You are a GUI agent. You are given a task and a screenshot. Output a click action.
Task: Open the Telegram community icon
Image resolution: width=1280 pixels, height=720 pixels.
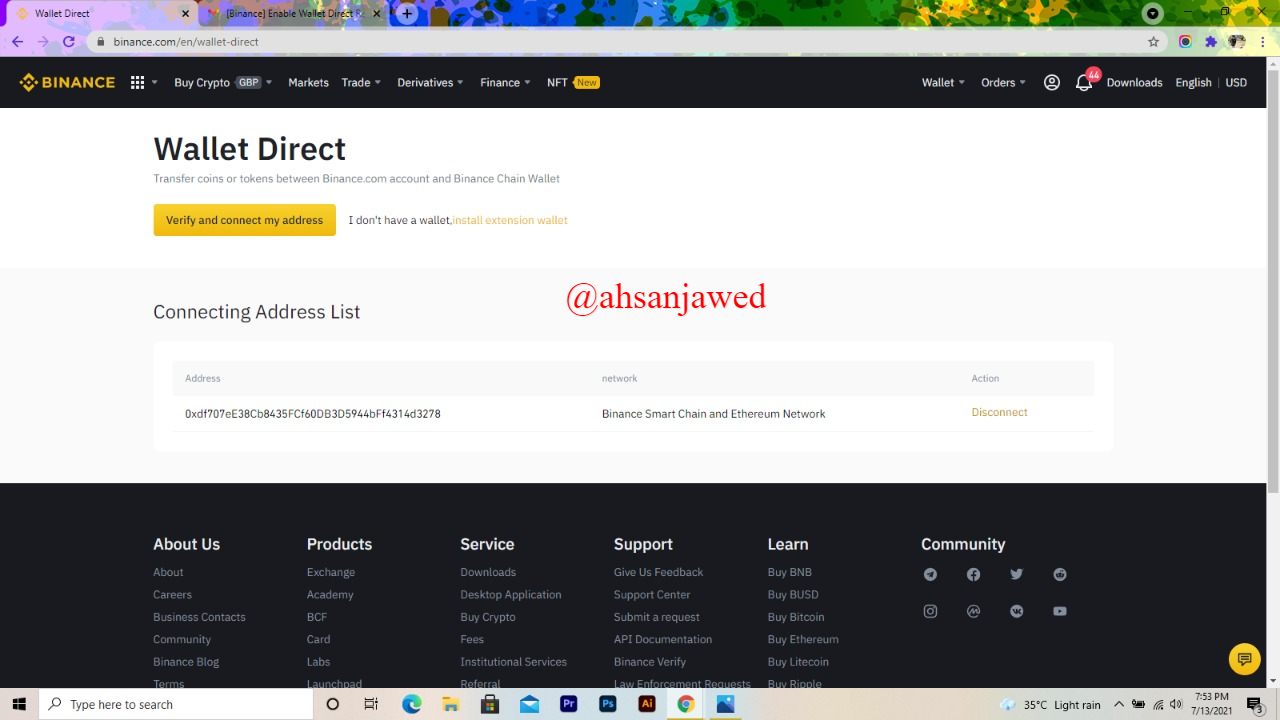pyautogui.click(x=930, y=574)
